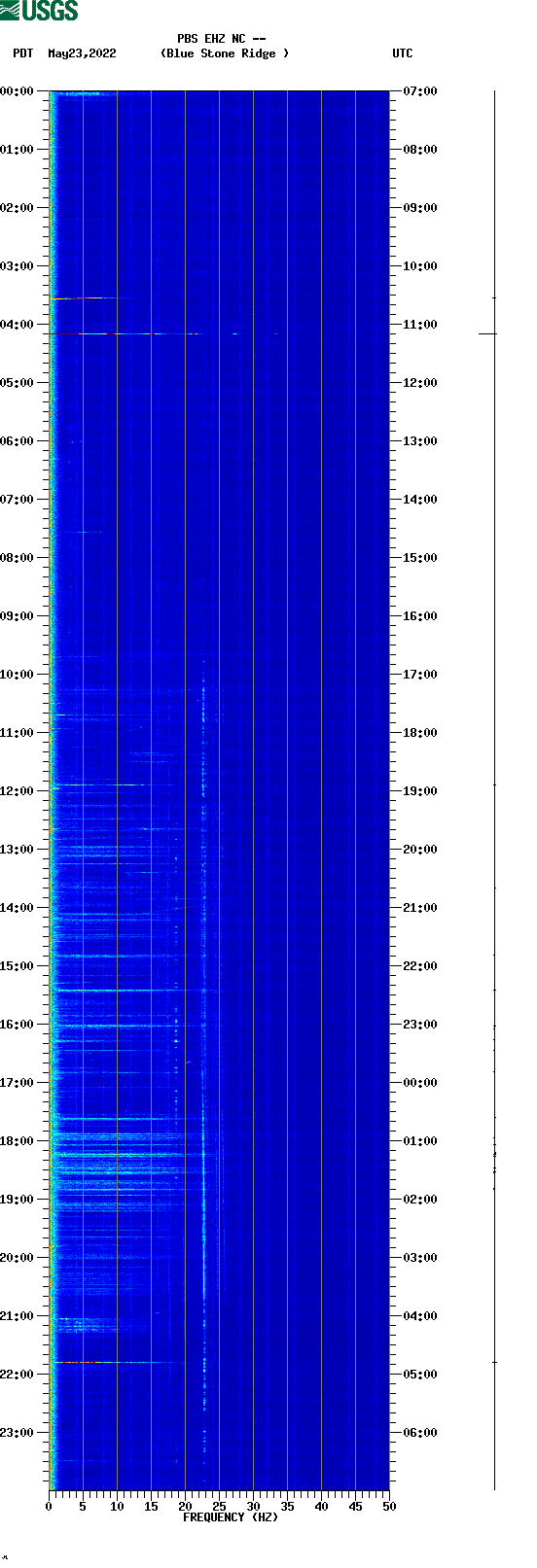Click the PDT time label '11:00'
Screen dimensions: 537x1568
click(x=18, y=733)
